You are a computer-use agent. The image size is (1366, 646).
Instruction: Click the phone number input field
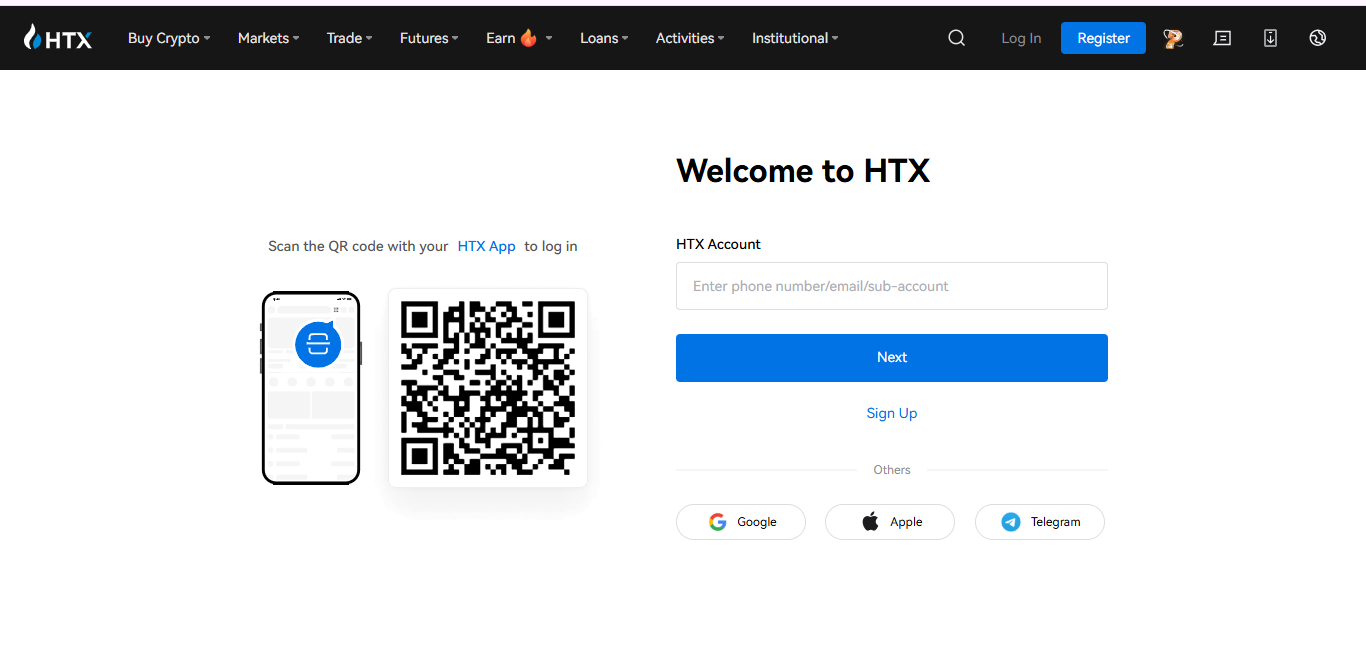(891, 286)
